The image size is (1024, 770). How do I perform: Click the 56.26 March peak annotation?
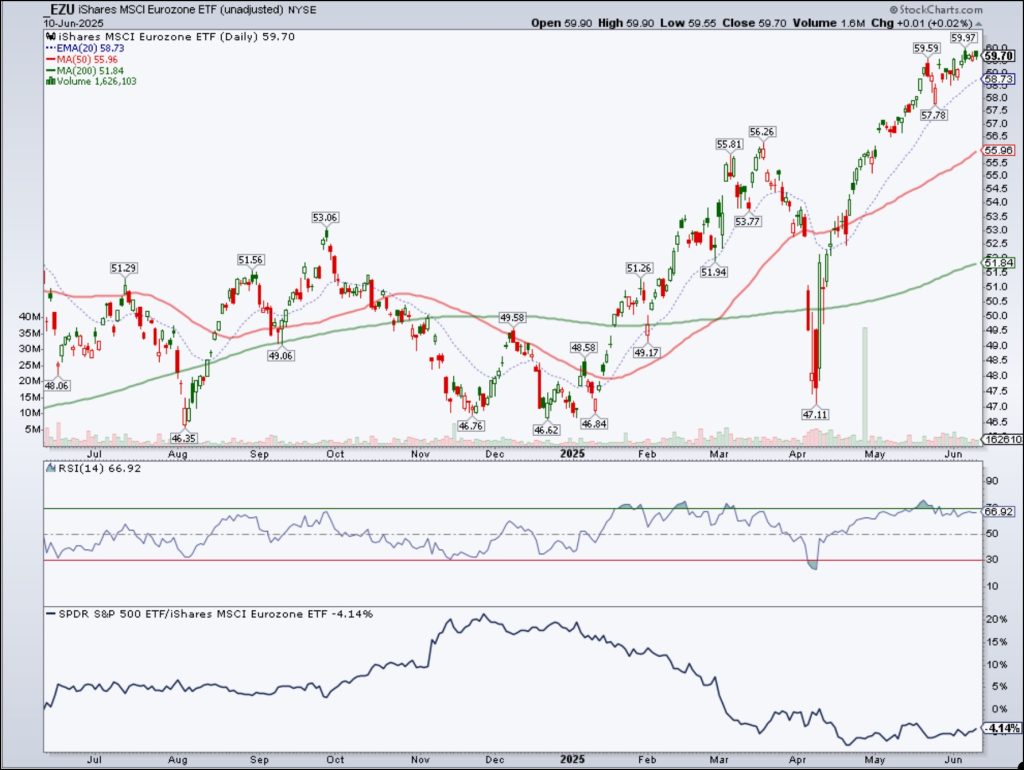(761, 132)
